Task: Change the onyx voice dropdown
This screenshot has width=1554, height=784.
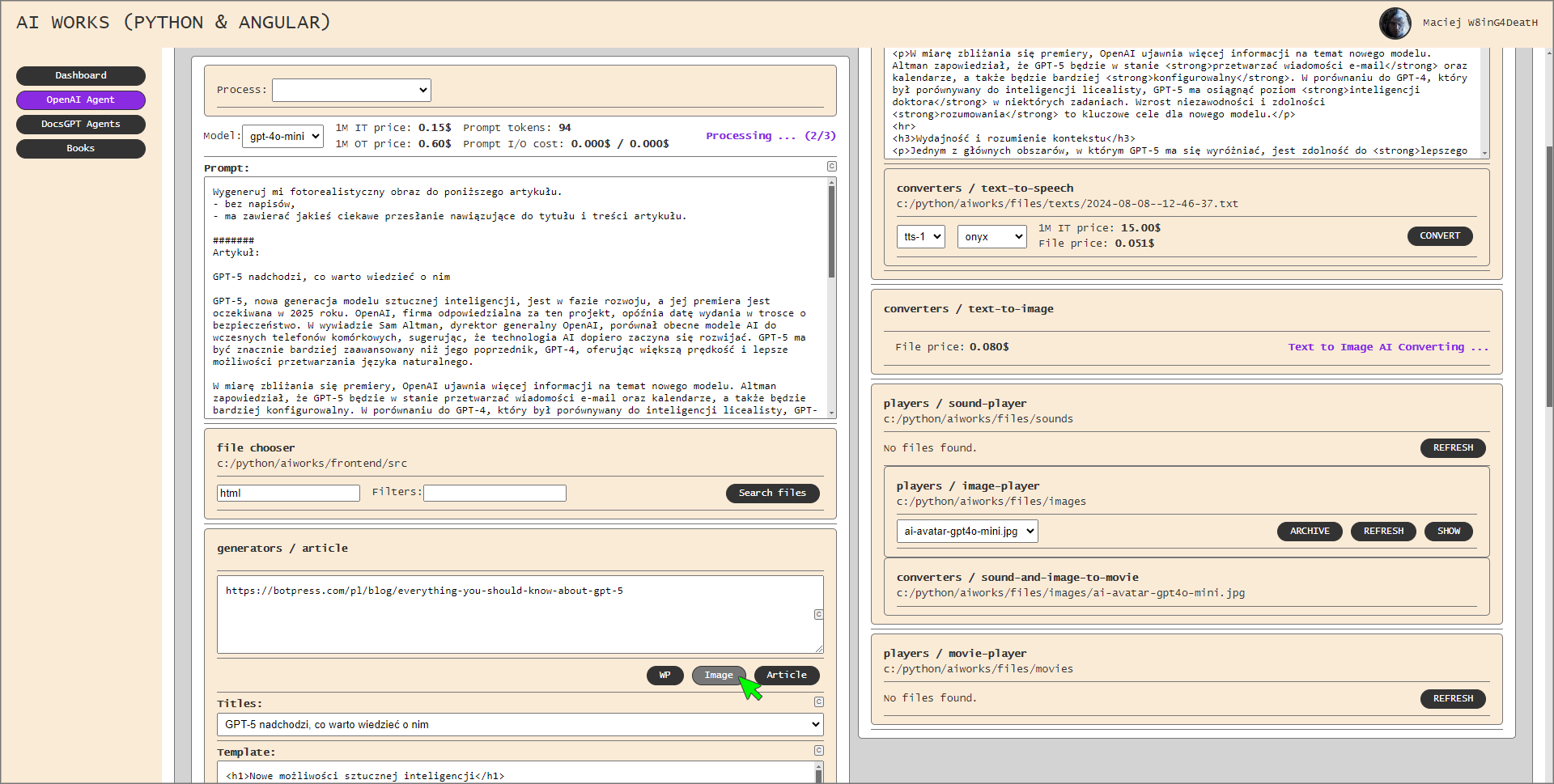Action: 991,237
